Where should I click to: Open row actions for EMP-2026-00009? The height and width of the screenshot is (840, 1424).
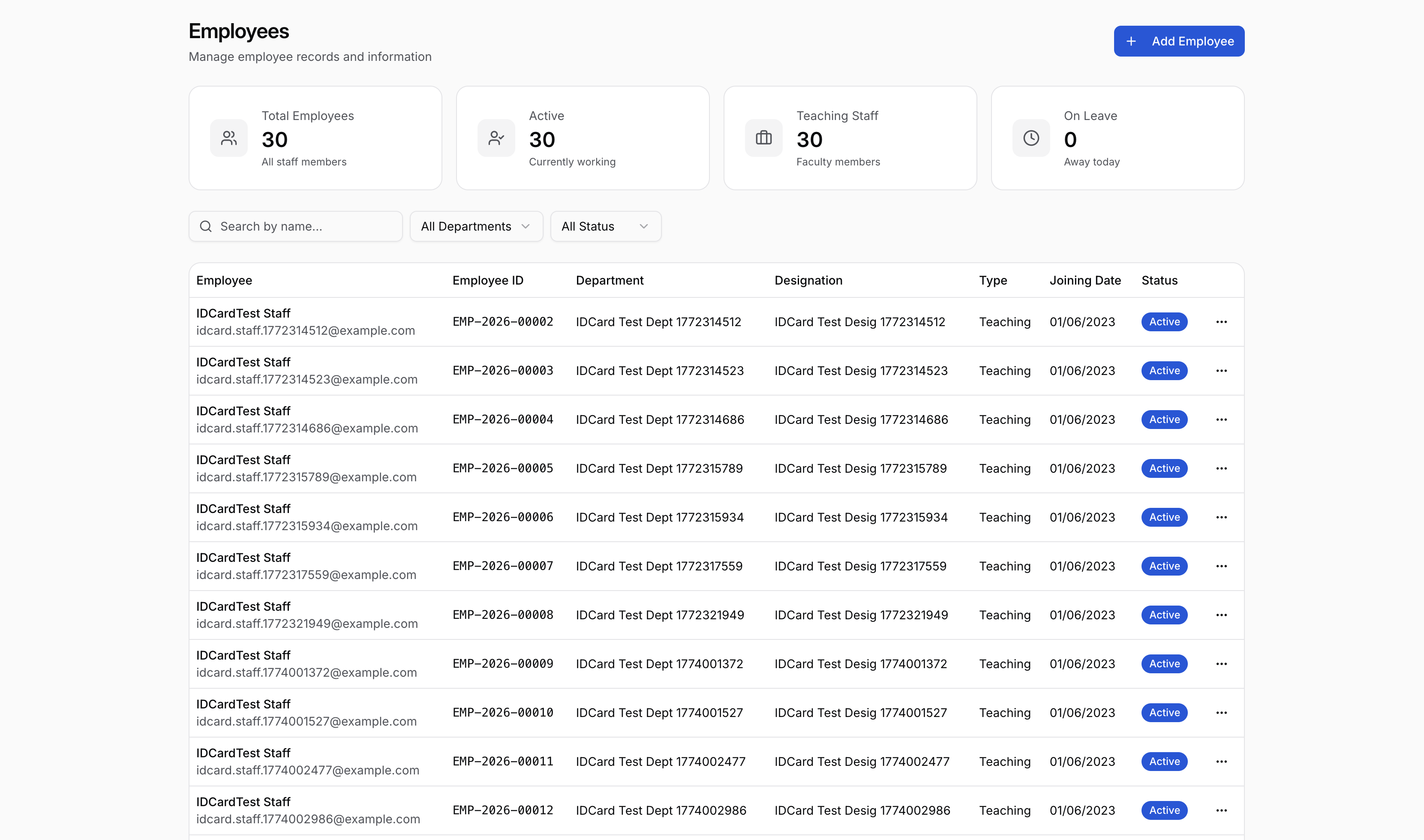coord(1221,664)
